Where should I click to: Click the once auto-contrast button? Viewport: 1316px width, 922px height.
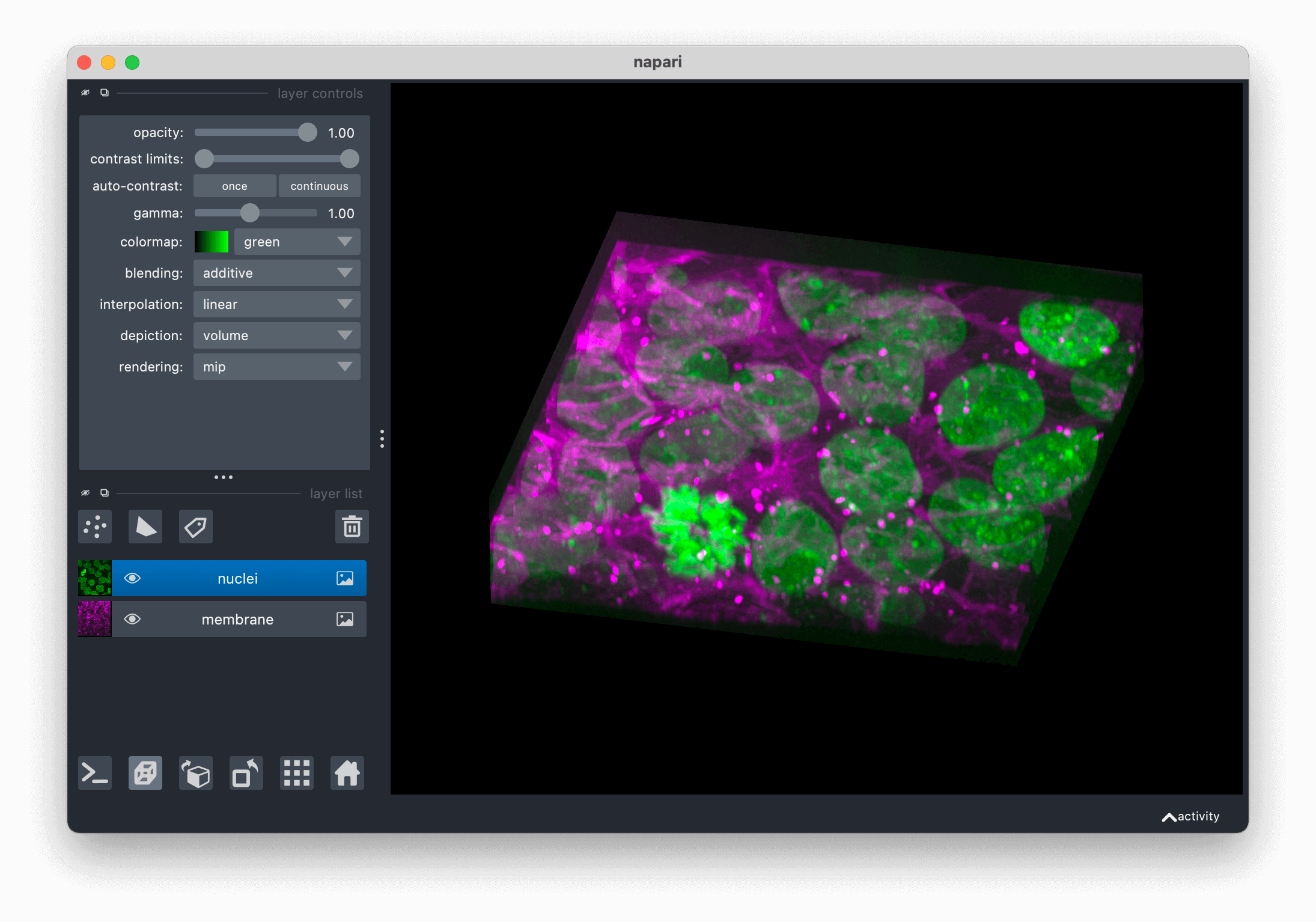234,186
